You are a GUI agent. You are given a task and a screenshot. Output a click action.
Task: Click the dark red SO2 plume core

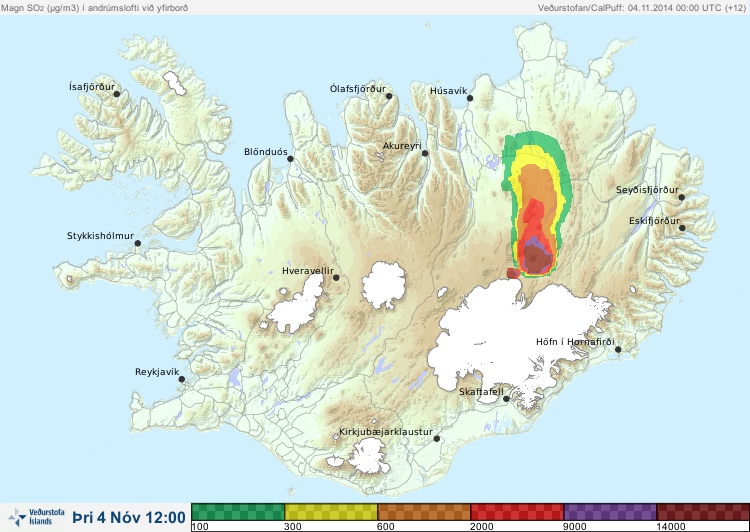536,259
